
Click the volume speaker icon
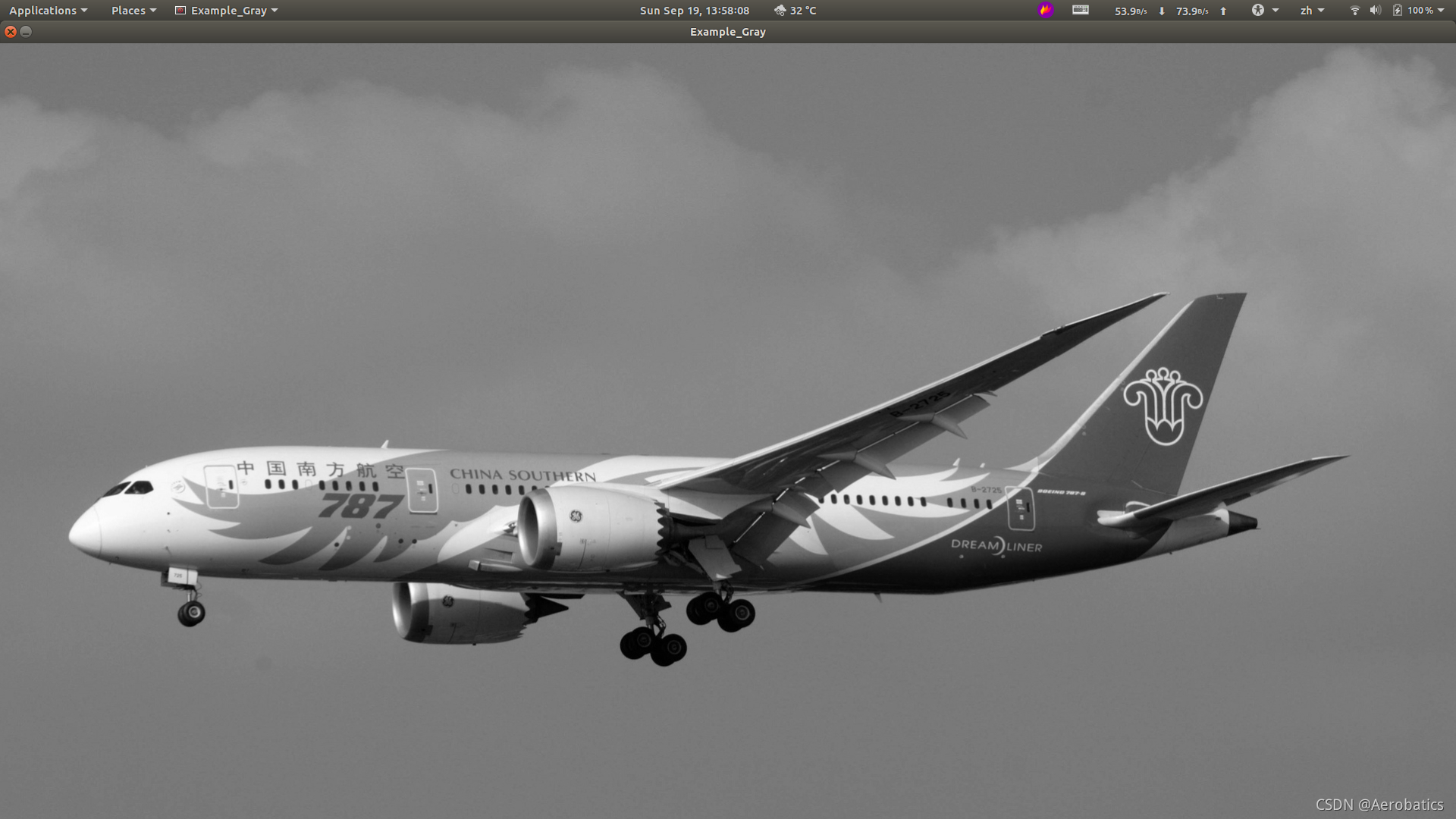[x=1375, y=11]
